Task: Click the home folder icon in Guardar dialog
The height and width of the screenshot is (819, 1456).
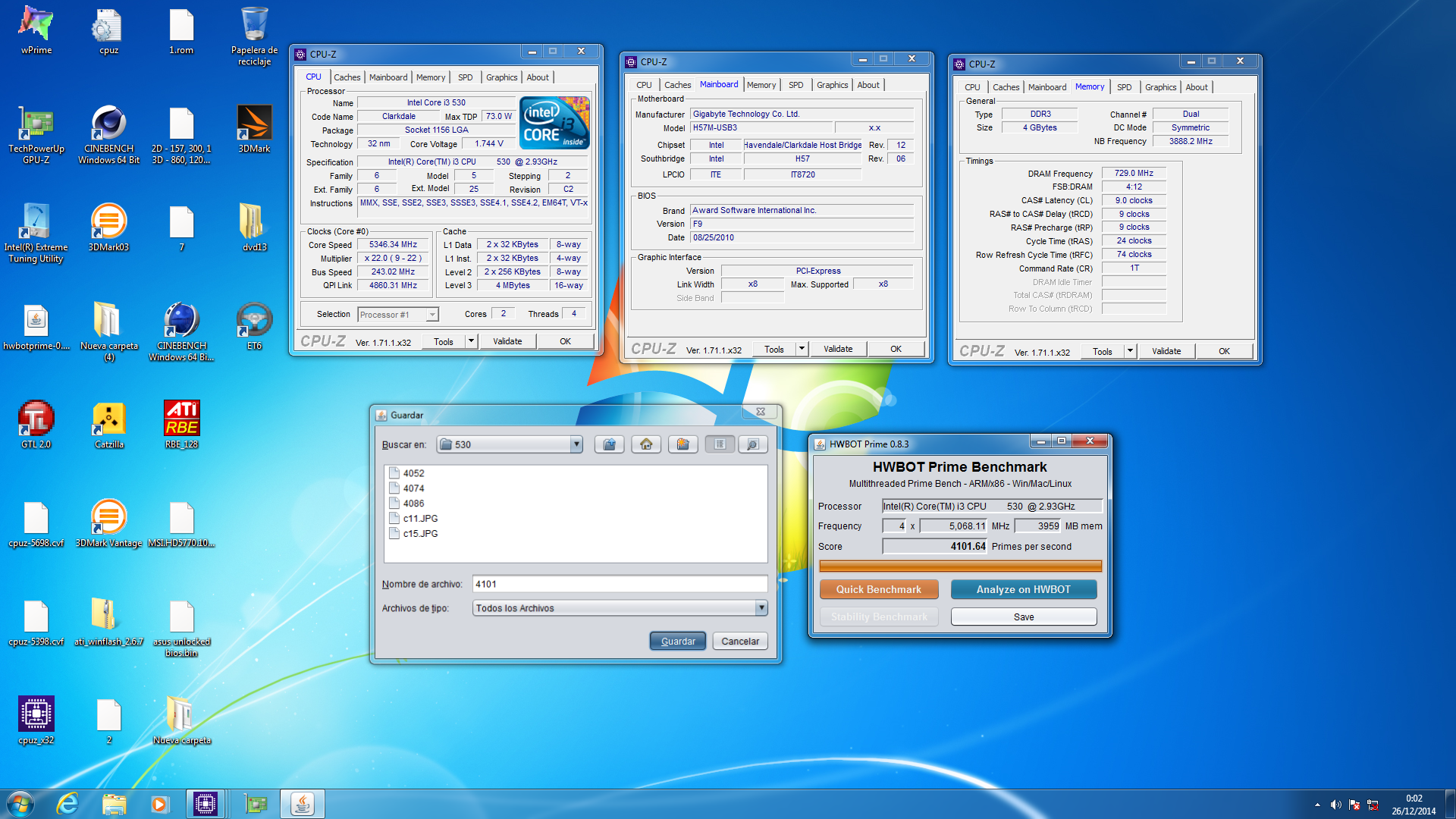Action: pyautogui.click(x=646, y=444)
